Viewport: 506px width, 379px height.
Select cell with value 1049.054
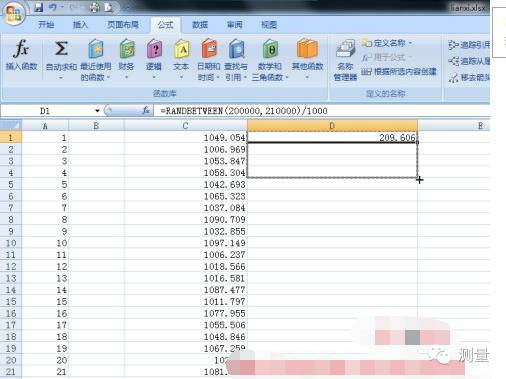point(185,137)
